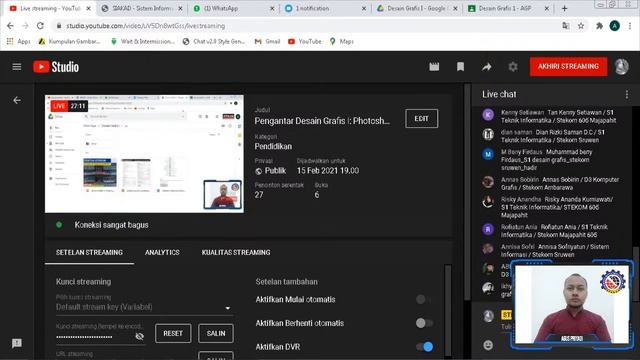Open the Chrome profile avatar A
The image size is (640, 360).
[x=615, y=26]
